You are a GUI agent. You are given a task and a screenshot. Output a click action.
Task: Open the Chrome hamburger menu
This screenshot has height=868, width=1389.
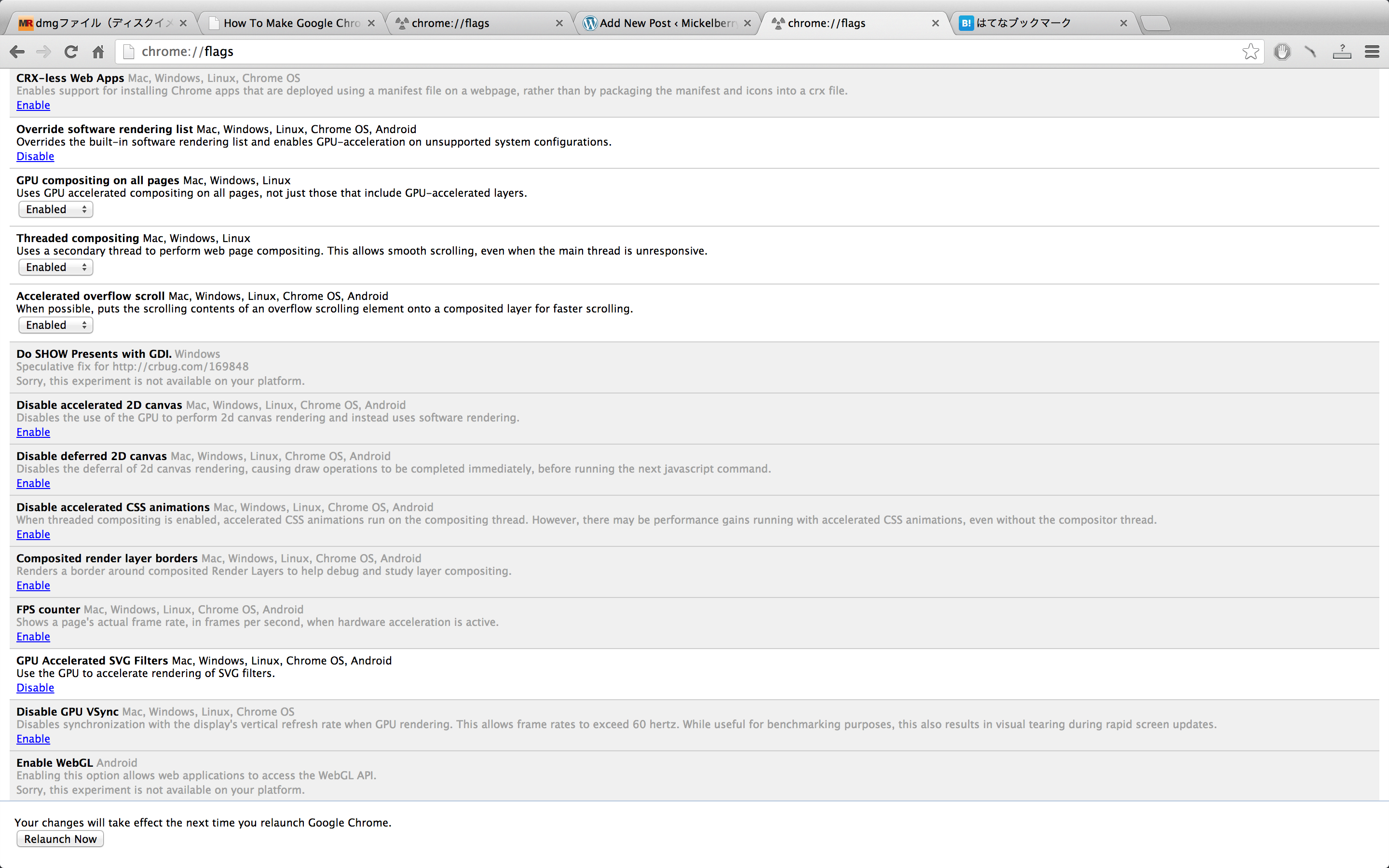pyautogui.click(x=1372, y=52)
